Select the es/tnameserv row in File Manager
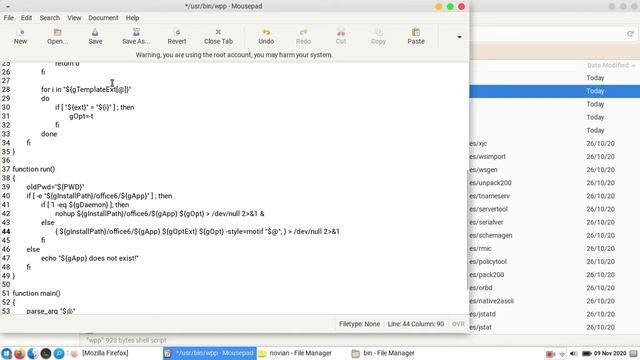The width and height of the screenshot is (640, 360). (555, 196)
